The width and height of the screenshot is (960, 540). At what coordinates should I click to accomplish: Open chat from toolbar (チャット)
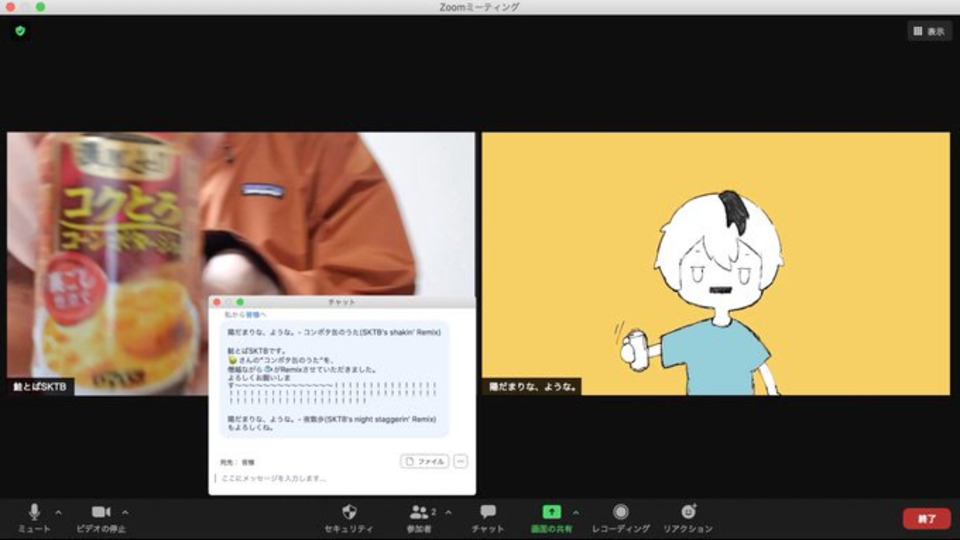(488, 518)
